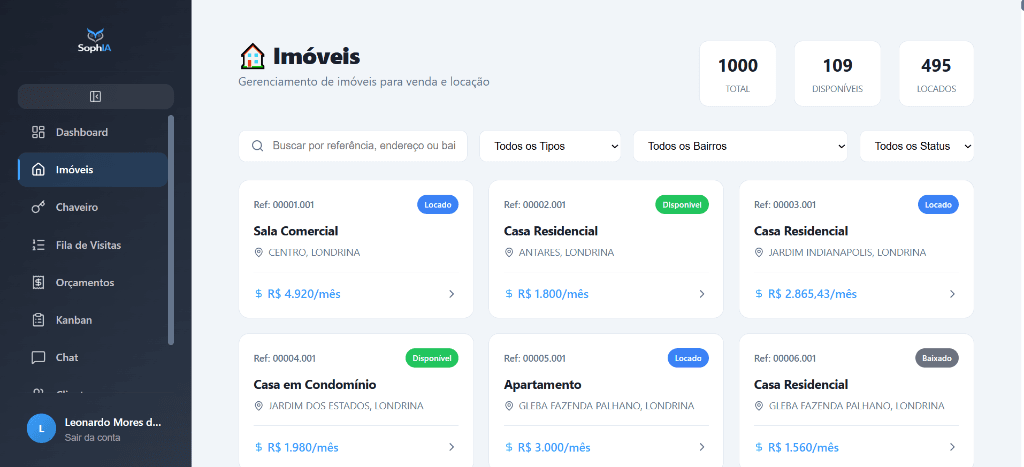The width and height of the screenshot is (1024, 467).
Task: Click the Fila de Visitas list icon
Action: (39, 245)
